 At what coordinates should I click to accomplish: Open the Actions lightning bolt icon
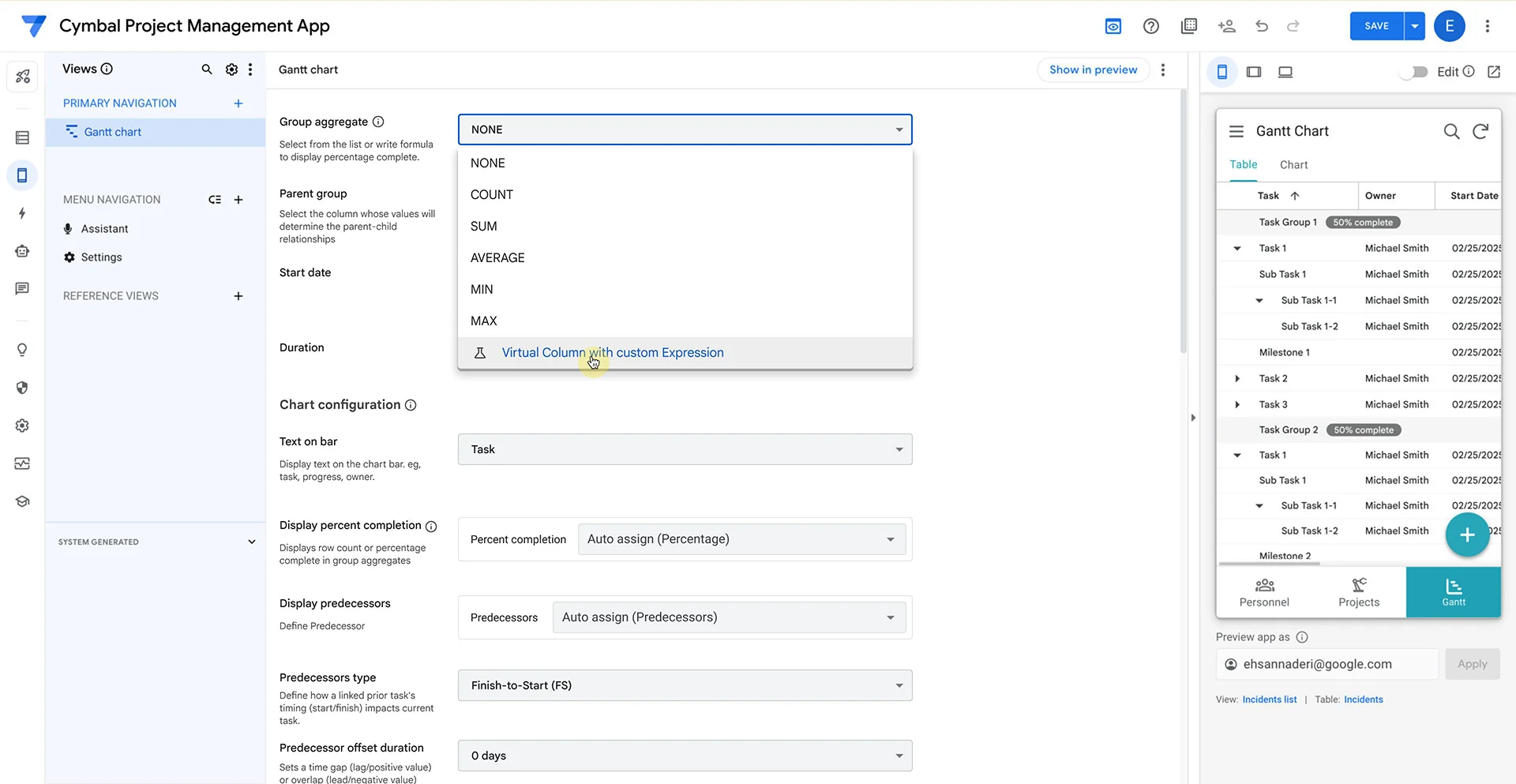pyautogui.click(x=22, y=213)
